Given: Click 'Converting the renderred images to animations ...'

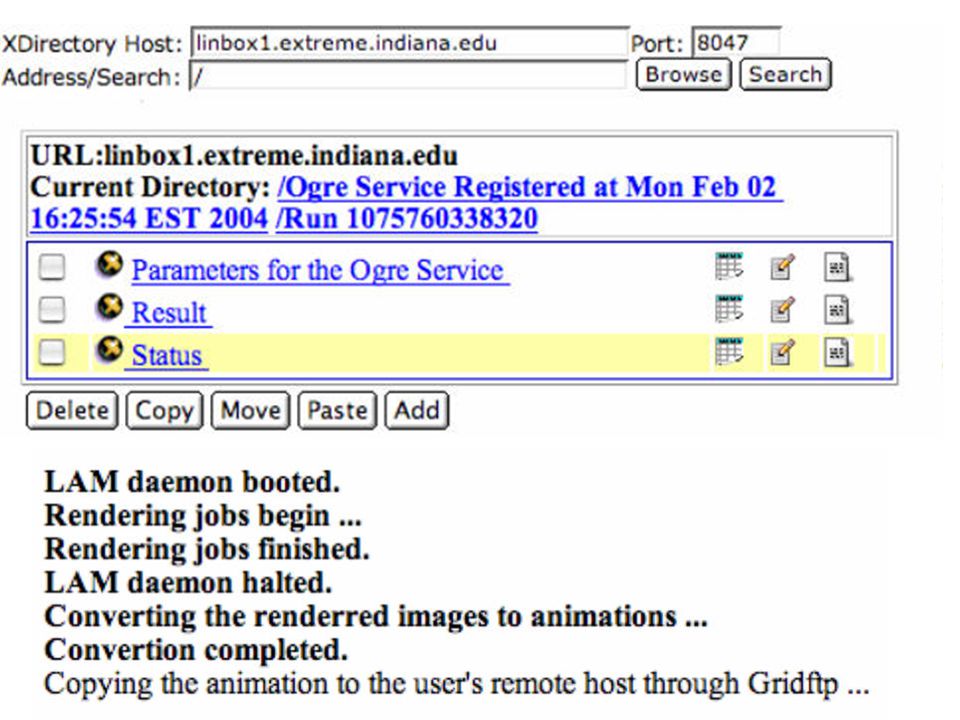Looking at the screenshot, I should tap(376, 617).
